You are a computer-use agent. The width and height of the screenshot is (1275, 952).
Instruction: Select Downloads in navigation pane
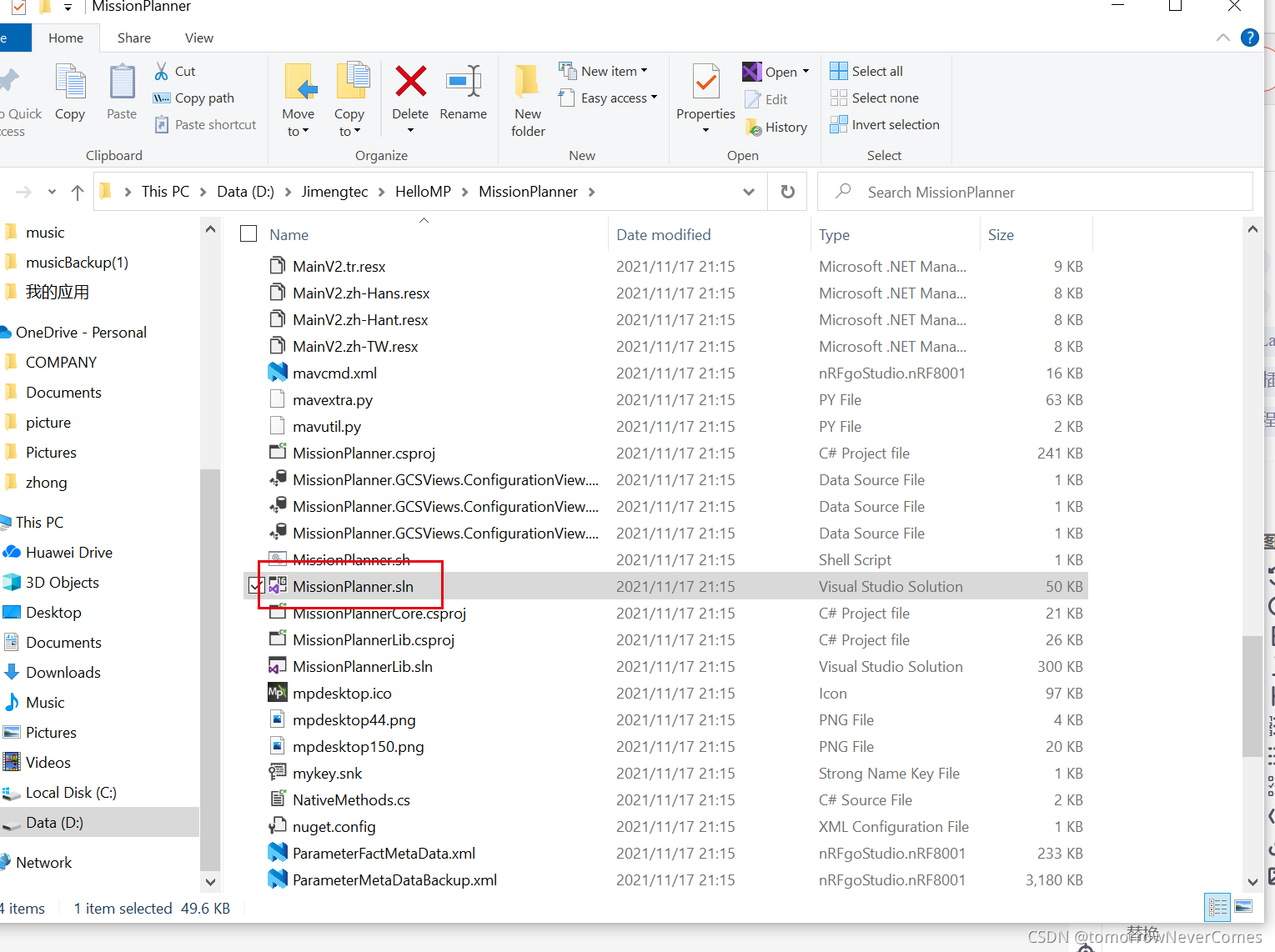(x=63, y=673)
